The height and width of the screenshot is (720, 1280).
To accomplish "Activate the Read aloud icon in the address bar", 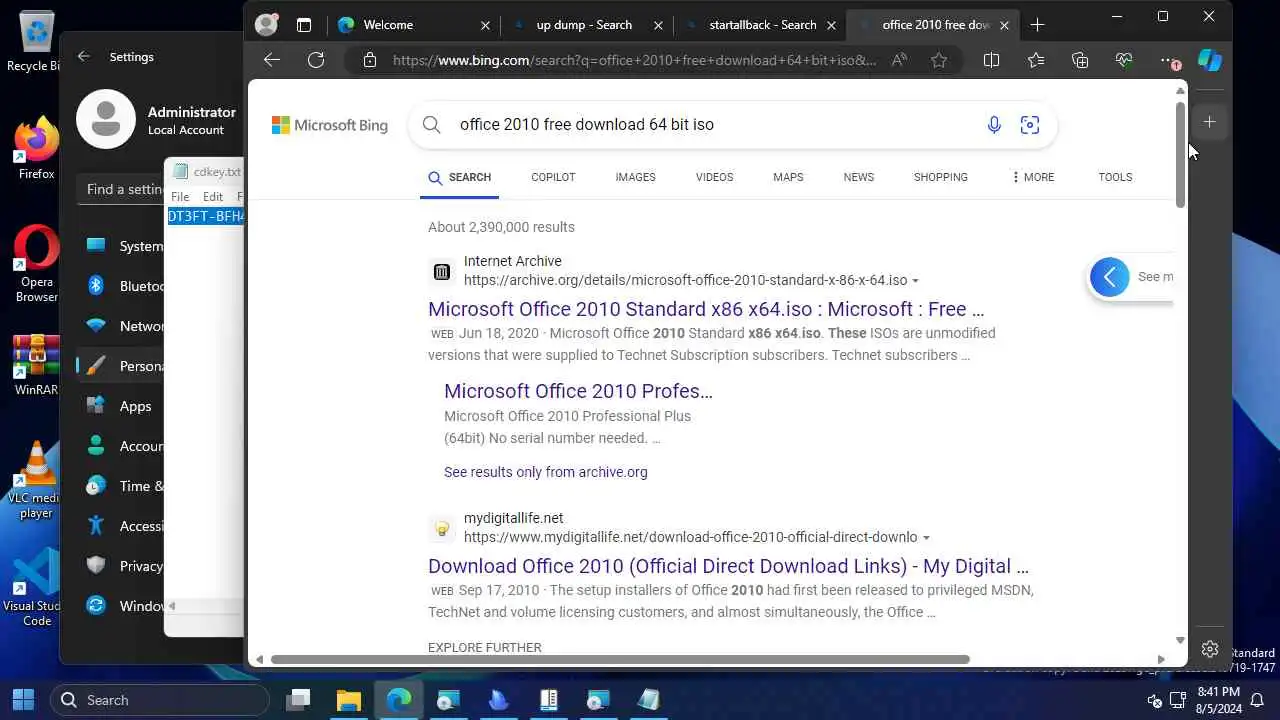I will (899, 60).
